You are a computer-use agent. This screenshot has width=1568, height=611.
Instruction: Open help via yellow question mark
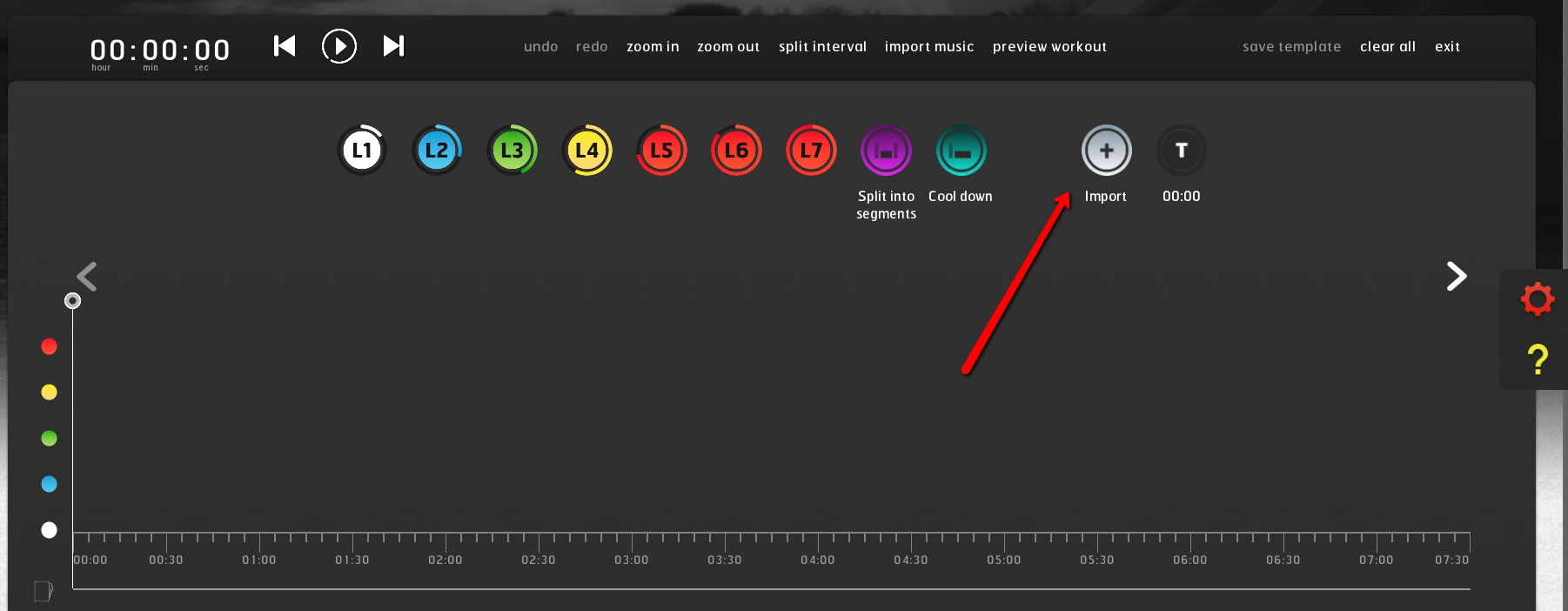click(x=1538, y=359)
